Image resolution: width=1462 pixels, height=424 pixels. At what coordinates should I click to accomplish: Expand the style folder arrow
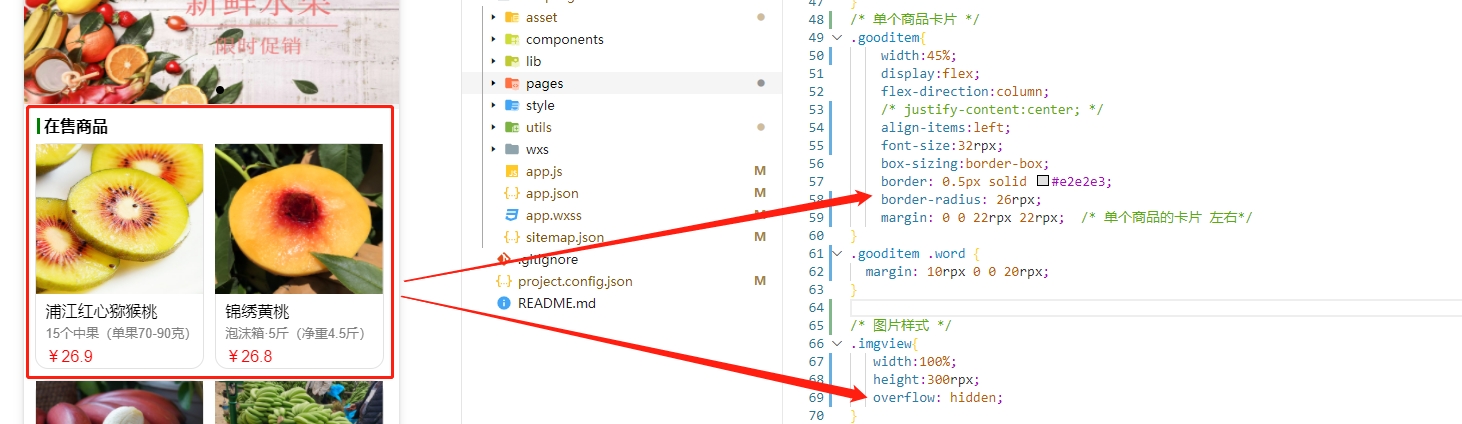click(x=493, y=105)
